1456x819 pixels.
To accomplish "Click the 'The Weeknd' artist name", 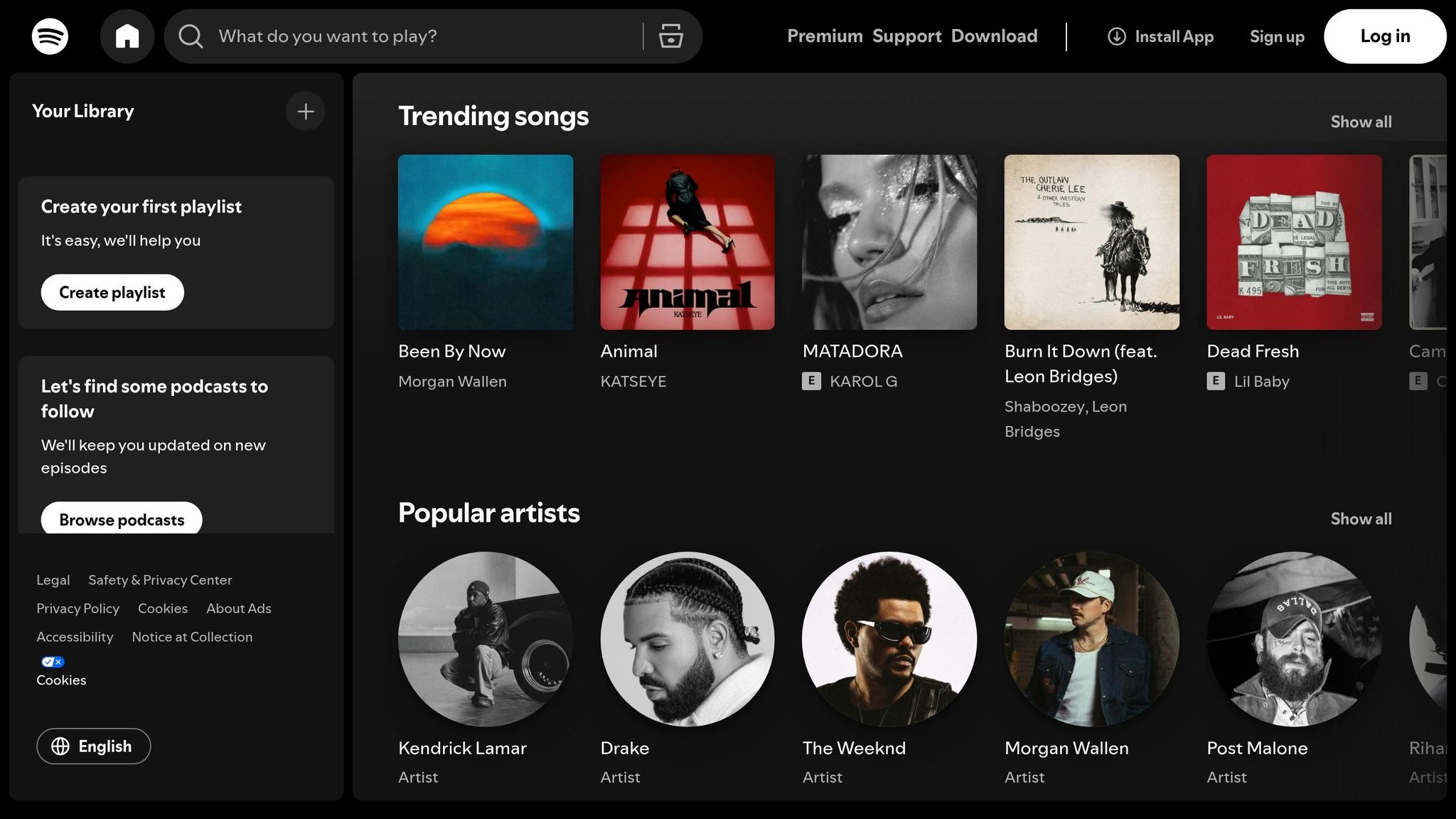I will 854,748.
